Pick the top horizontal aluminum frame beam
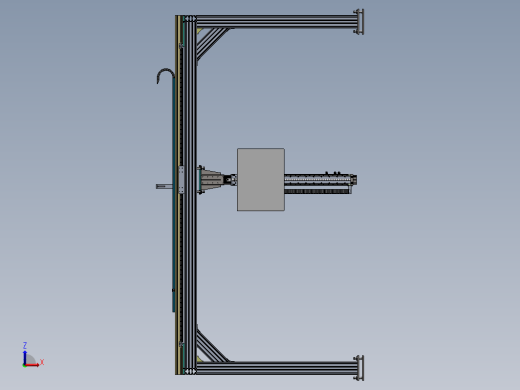 point(276,21)
